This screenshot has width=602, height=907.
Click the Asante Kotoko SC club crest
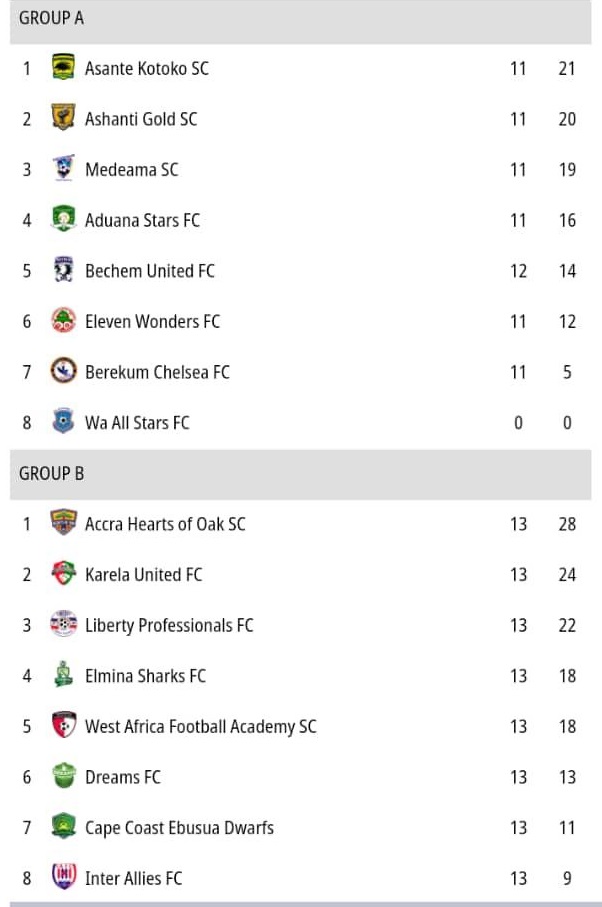64,67
